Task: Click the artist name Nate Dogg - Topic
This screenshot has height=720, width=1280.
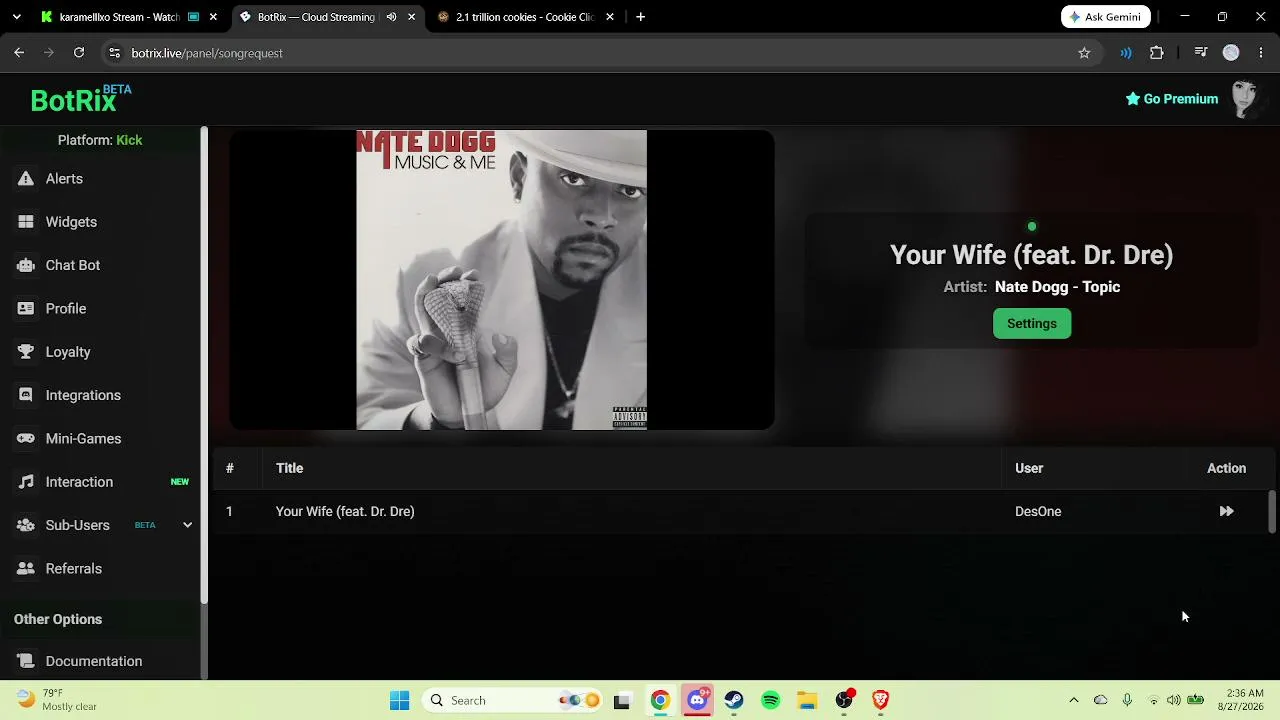Action: tap(1057, 287)
